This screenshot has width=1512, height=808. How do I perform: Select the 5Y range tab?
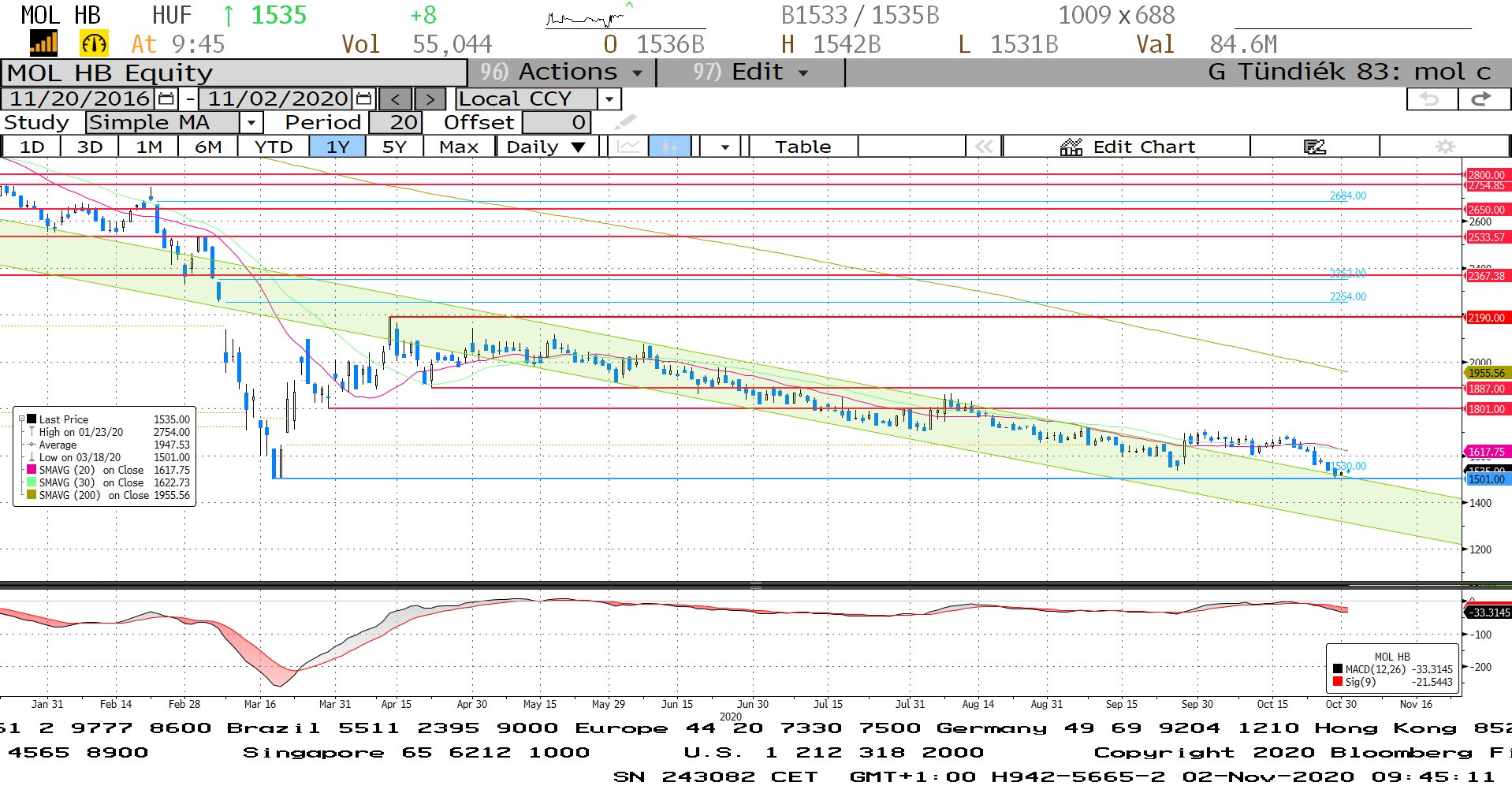point(394,147)
